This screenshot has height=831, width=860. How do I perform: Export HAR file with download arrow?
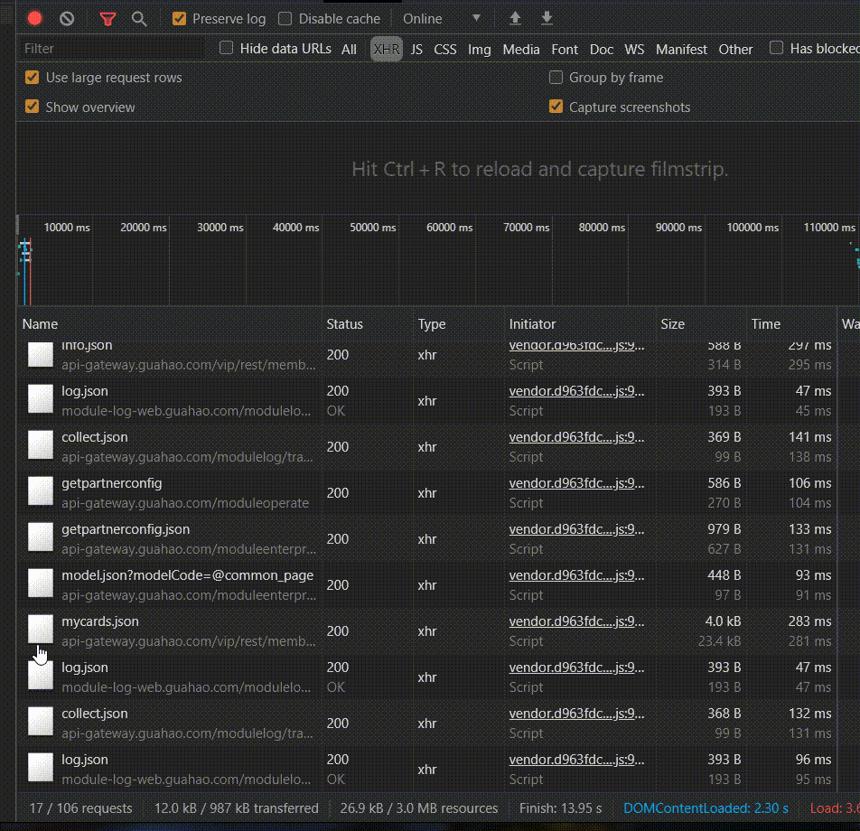[x=547, y=18]
